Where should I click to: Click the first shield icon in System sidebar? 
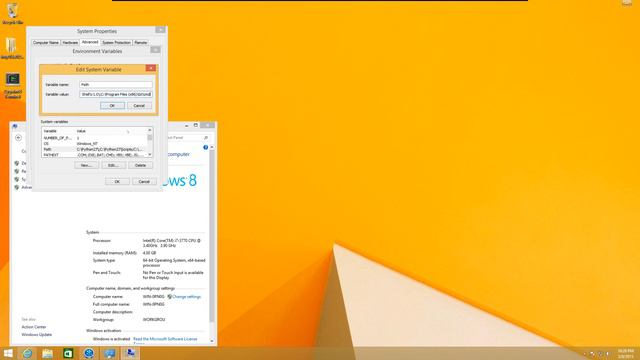click(x=17, y=163)
